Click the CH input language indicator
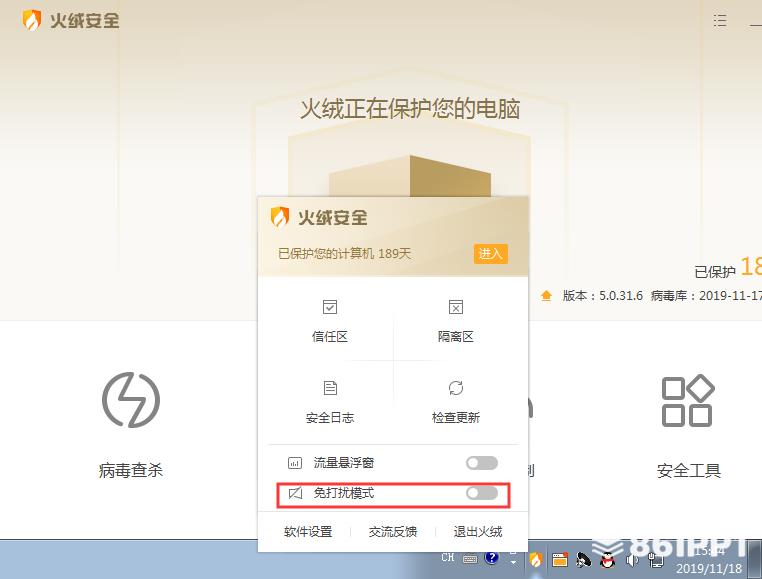Viewport: 762px width, 579px height. [x=448, y=557]
